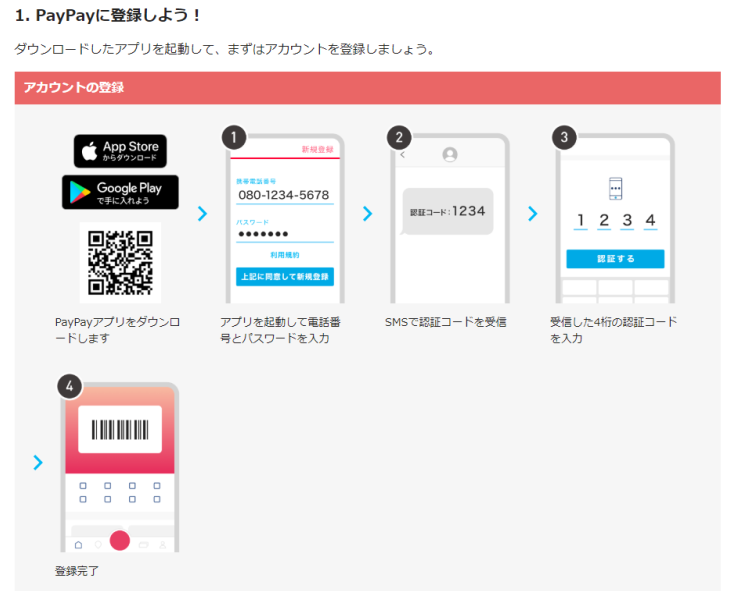Click the アカウントの登録 section header
Viewport: 732px width, 591px height.
point(367,88)
